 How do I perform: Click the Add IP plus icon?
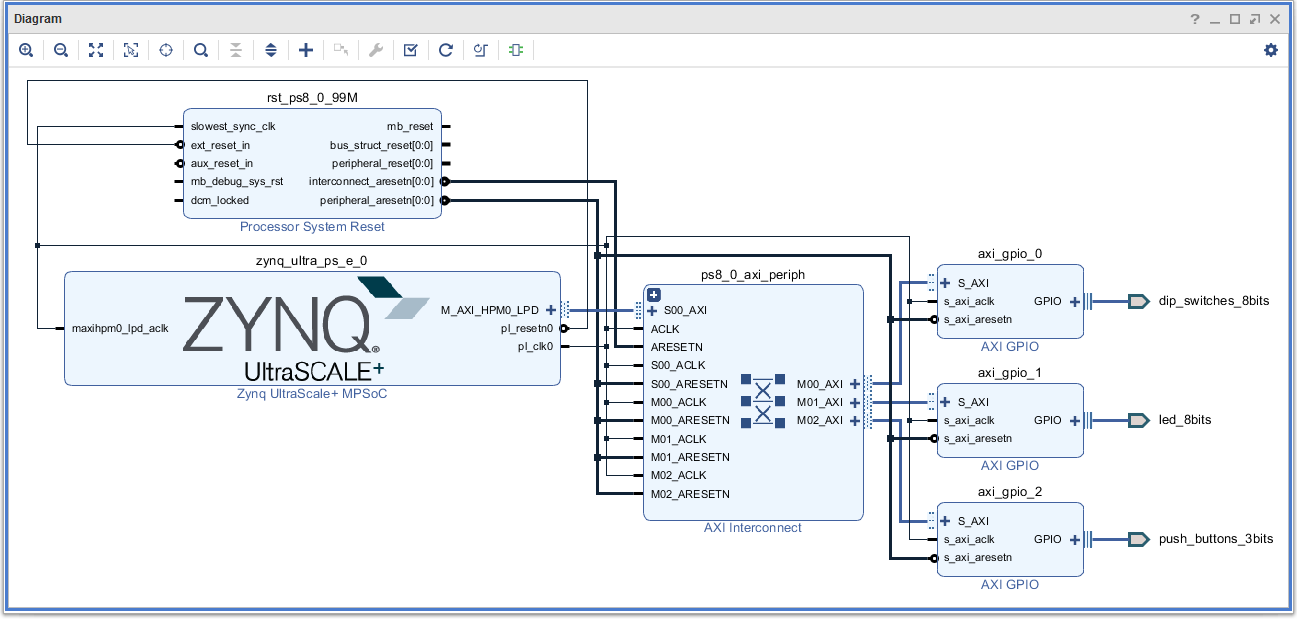306,50
